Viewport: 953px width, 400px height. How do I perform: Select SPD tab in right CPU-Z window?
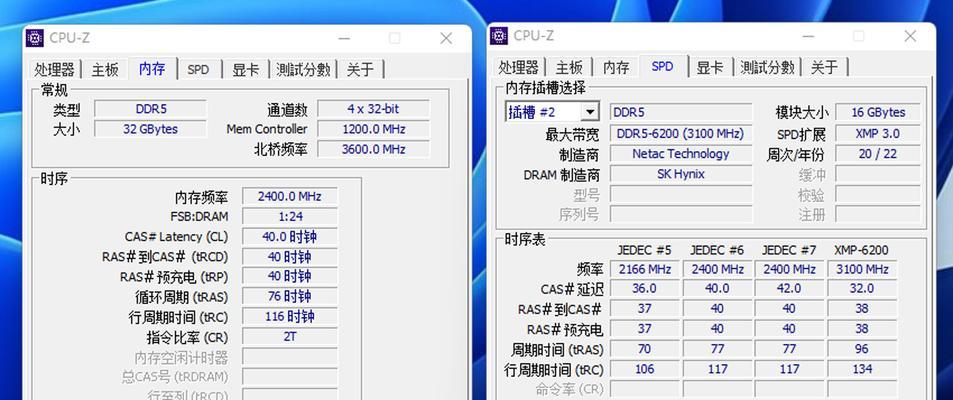[x=662, y=66]
